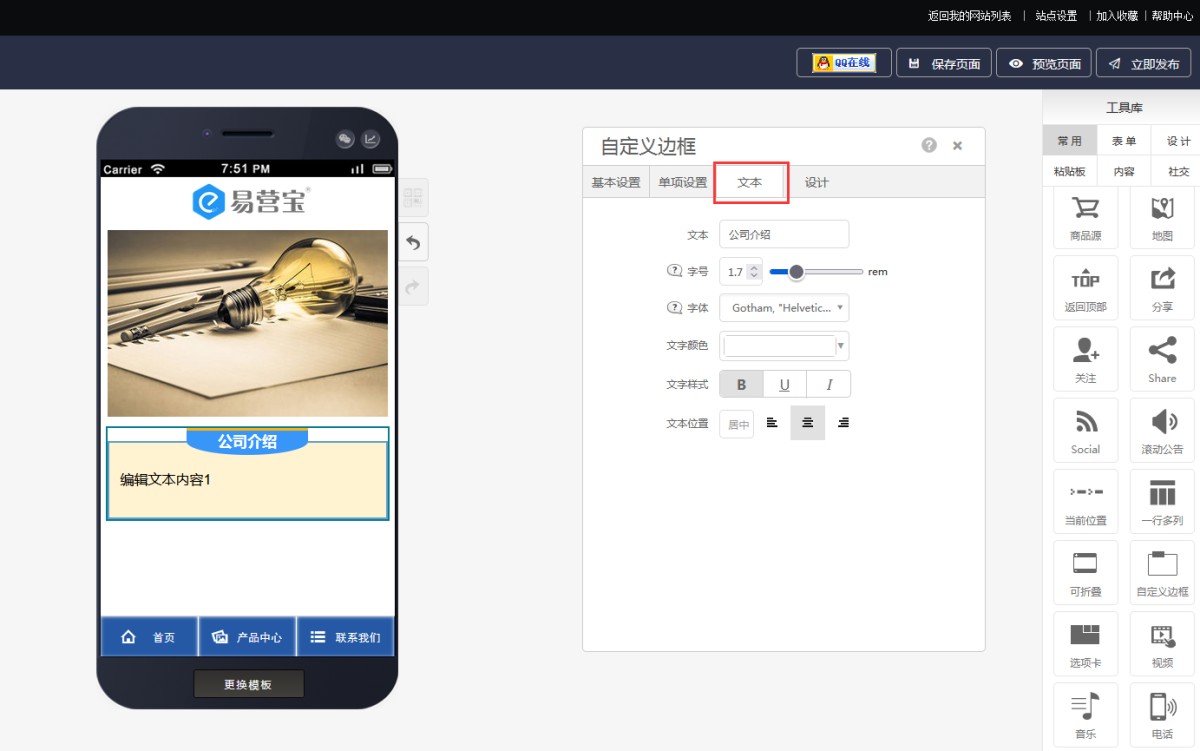This screenshot has width=1200, height=751.
Task: Add the 视频 video widget
Action: pos(1162,644)
